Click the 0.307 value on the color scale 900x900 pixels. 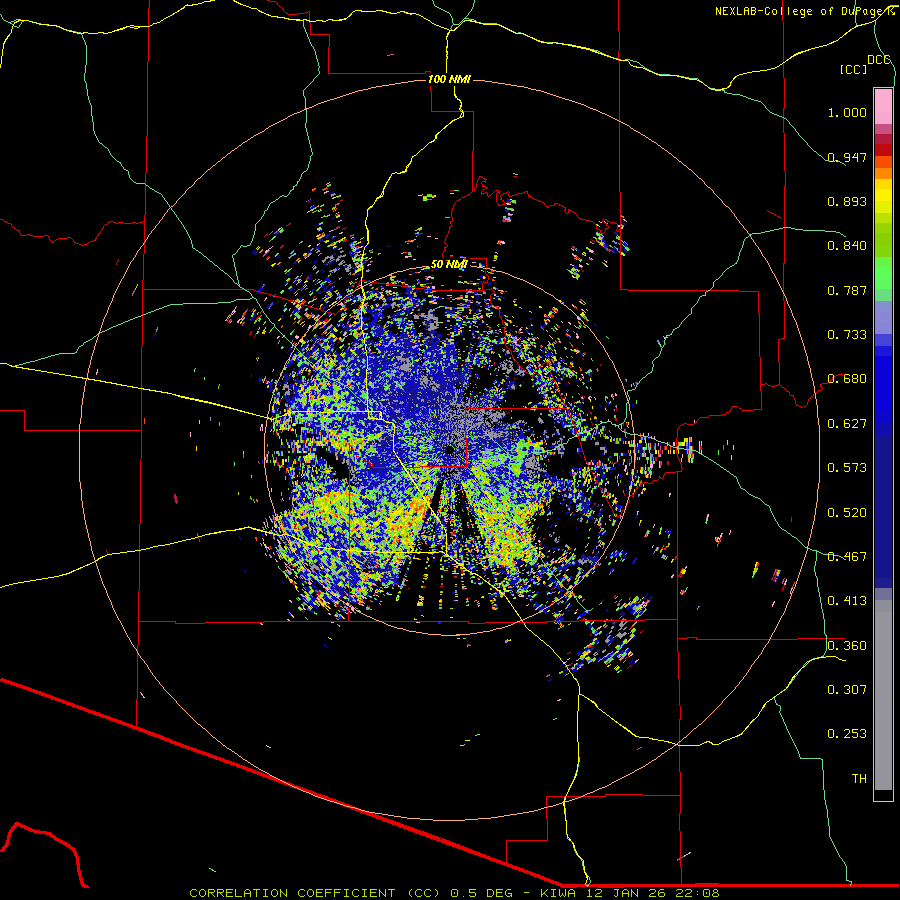click(847, 690)
